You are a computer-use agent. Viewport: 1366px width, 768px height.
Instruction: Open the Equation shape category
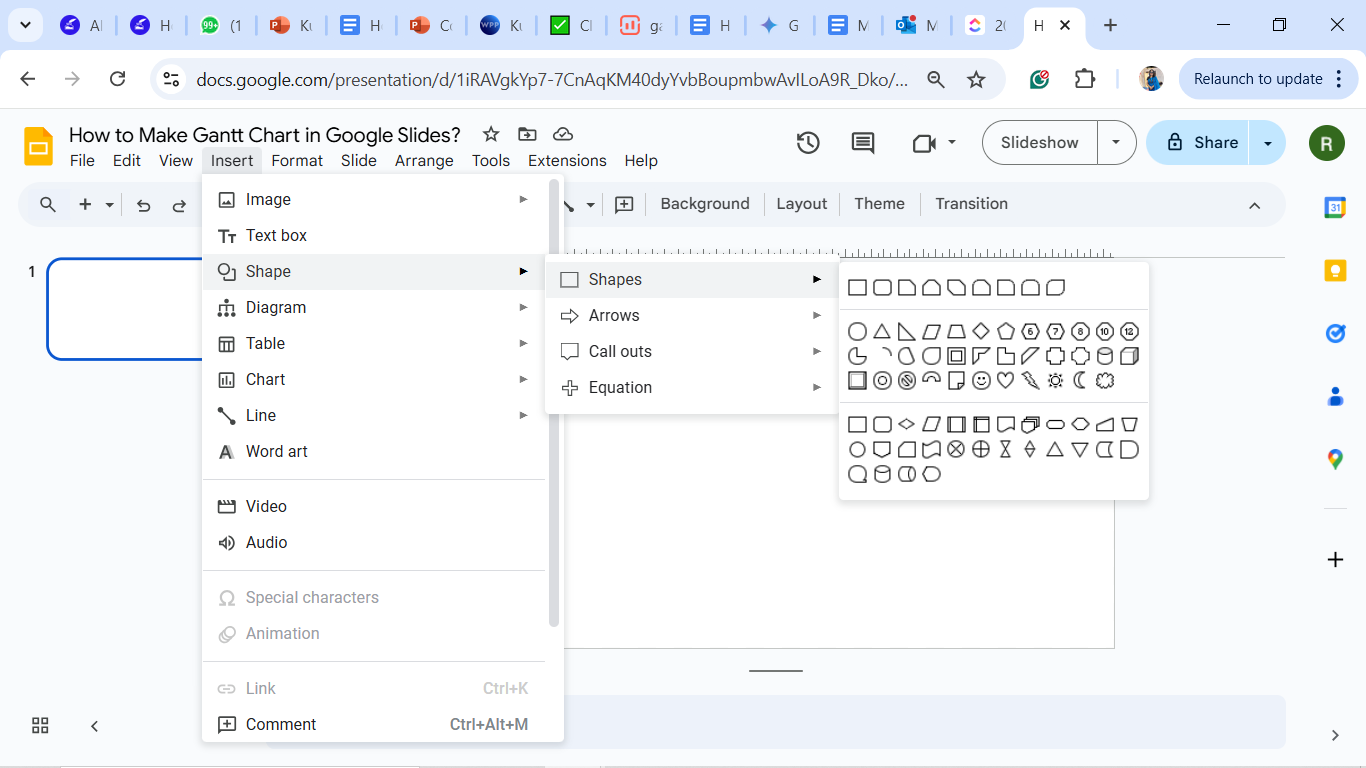(x=692, y=387)
